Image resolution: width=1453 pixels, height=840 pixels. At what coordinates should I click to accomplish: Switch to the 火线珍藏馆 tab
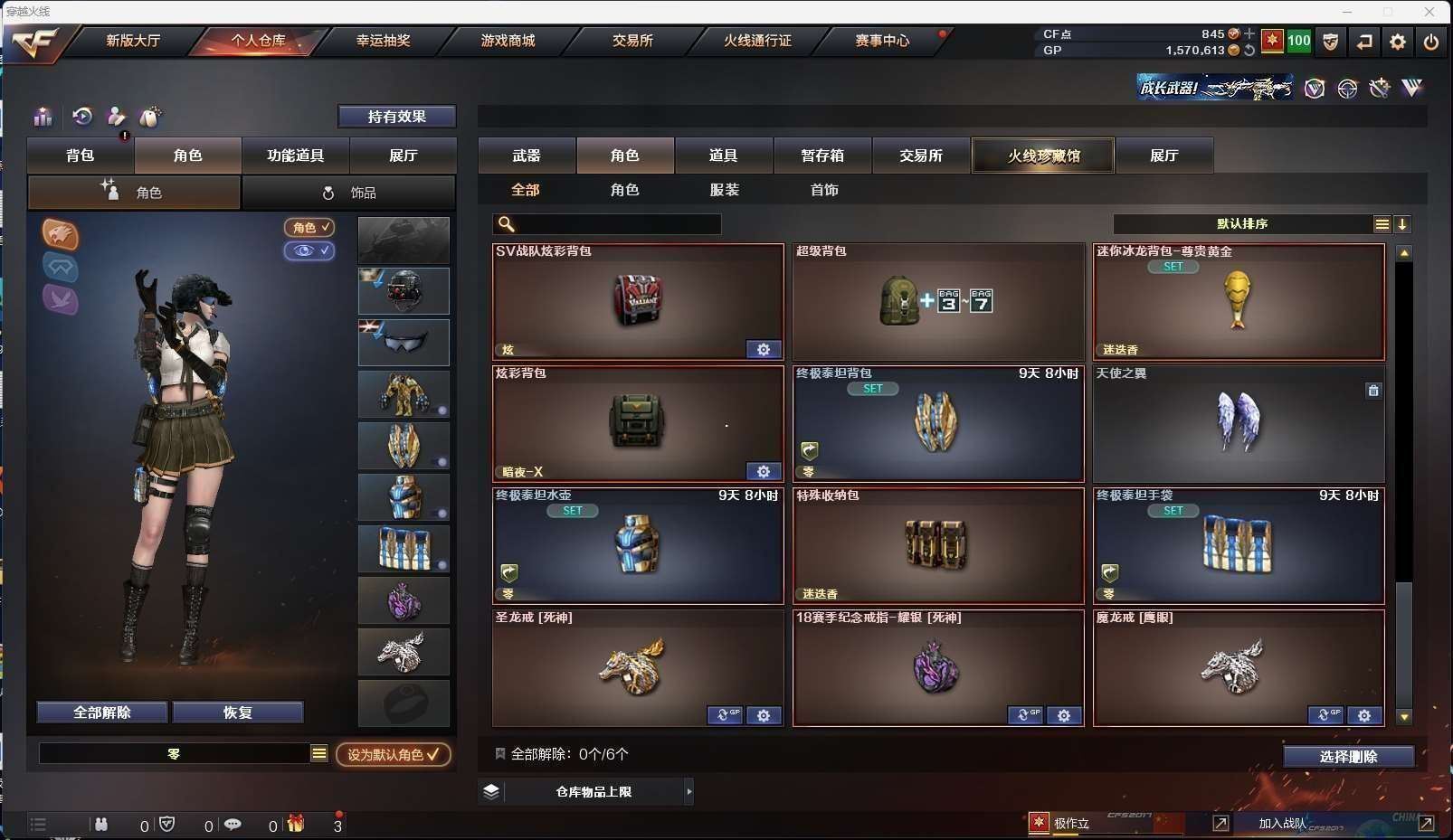[1043, 156]
